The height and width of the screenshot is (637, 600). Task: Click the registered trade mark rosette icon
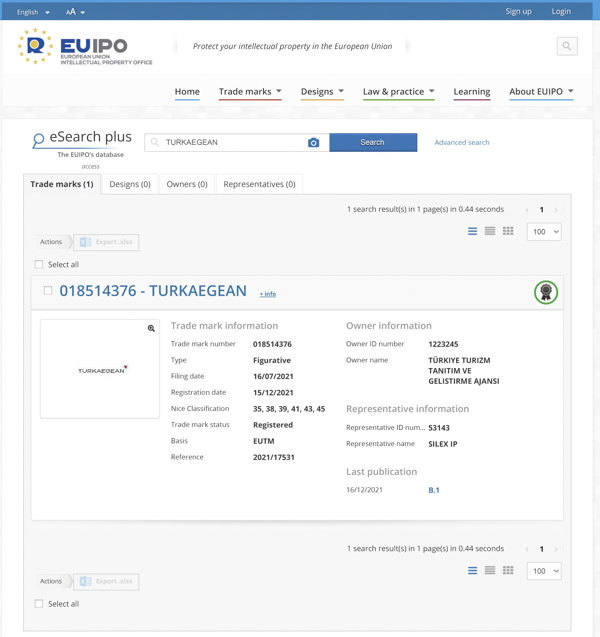546,292
